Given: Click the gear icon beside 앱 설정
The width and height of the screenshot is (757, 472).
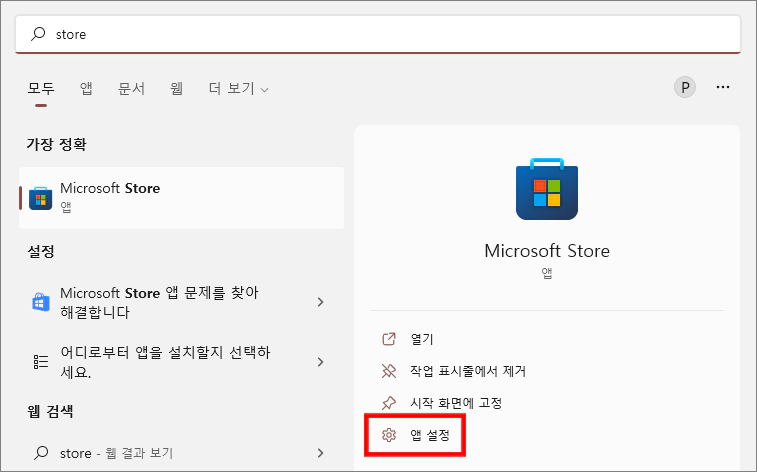Looking at the screenshot, I should (389, 435).
